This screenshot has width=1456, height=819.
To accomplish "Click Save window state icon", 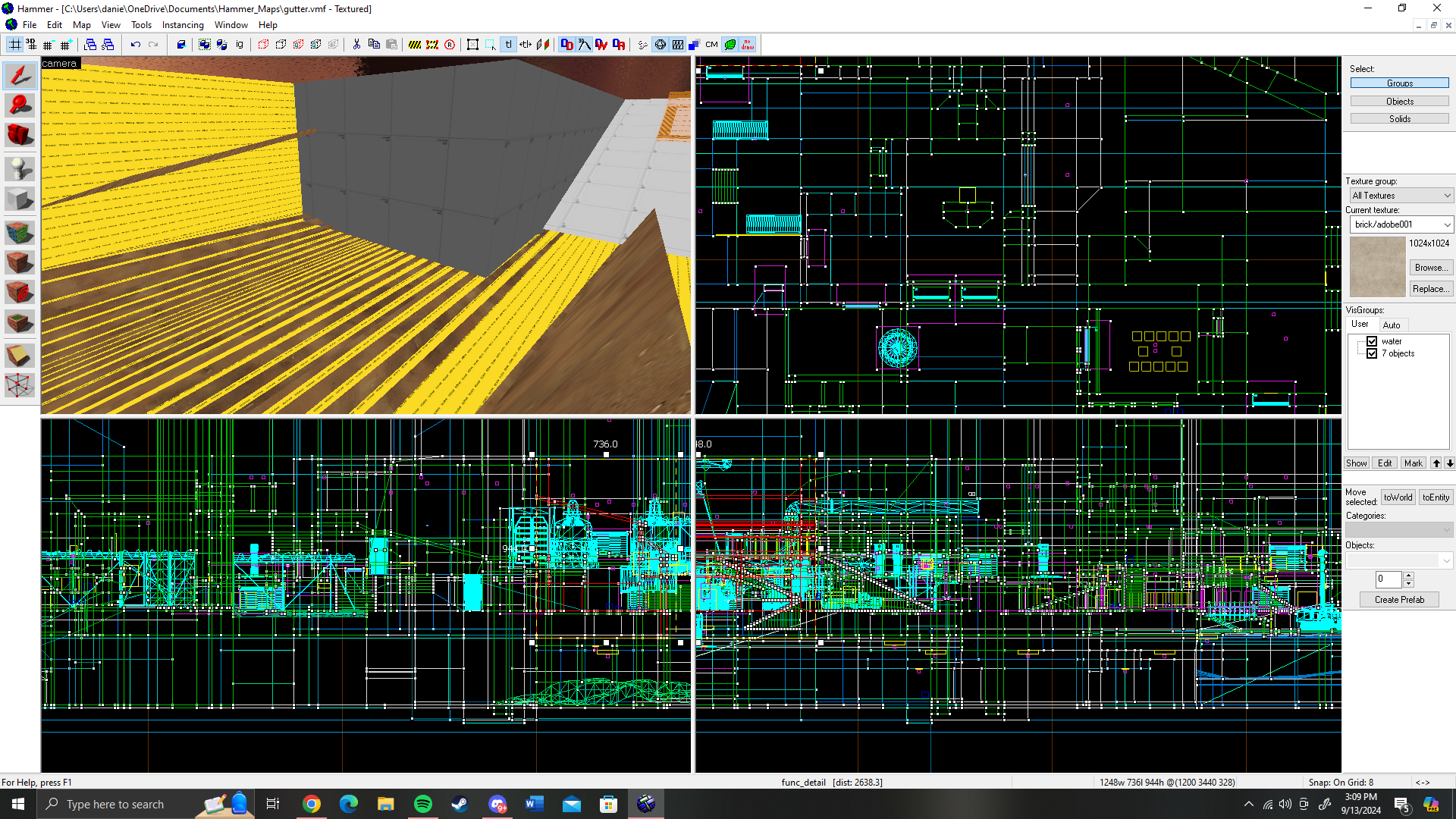I will click(x=108, y=45).
